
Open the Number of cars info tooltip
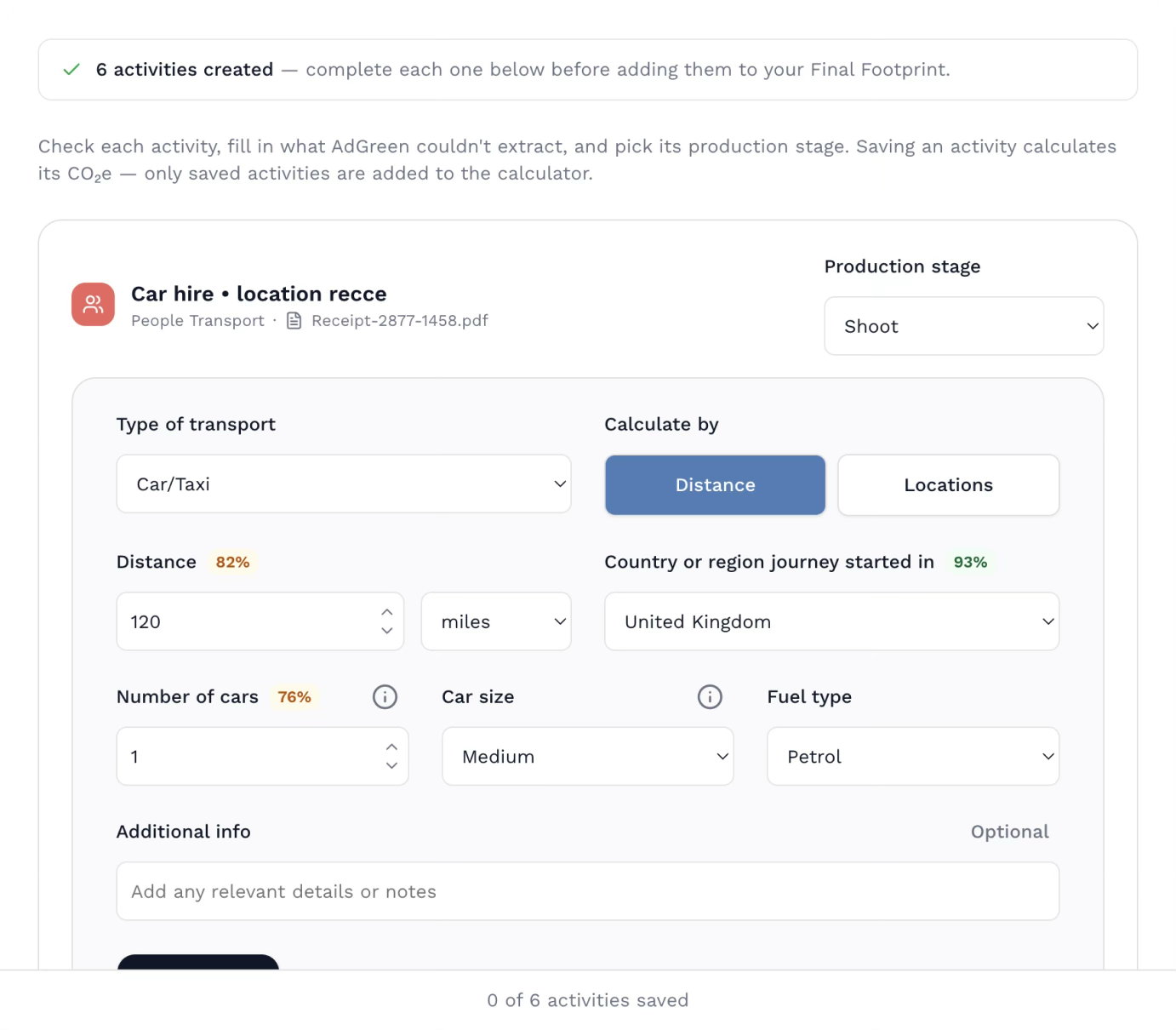pos(385,697)
